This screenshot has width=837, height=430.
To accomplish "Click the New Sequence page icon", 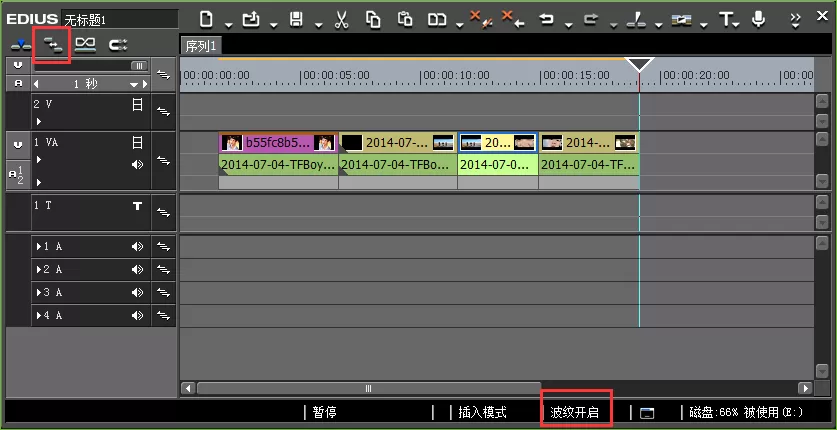I will point(206,20).
